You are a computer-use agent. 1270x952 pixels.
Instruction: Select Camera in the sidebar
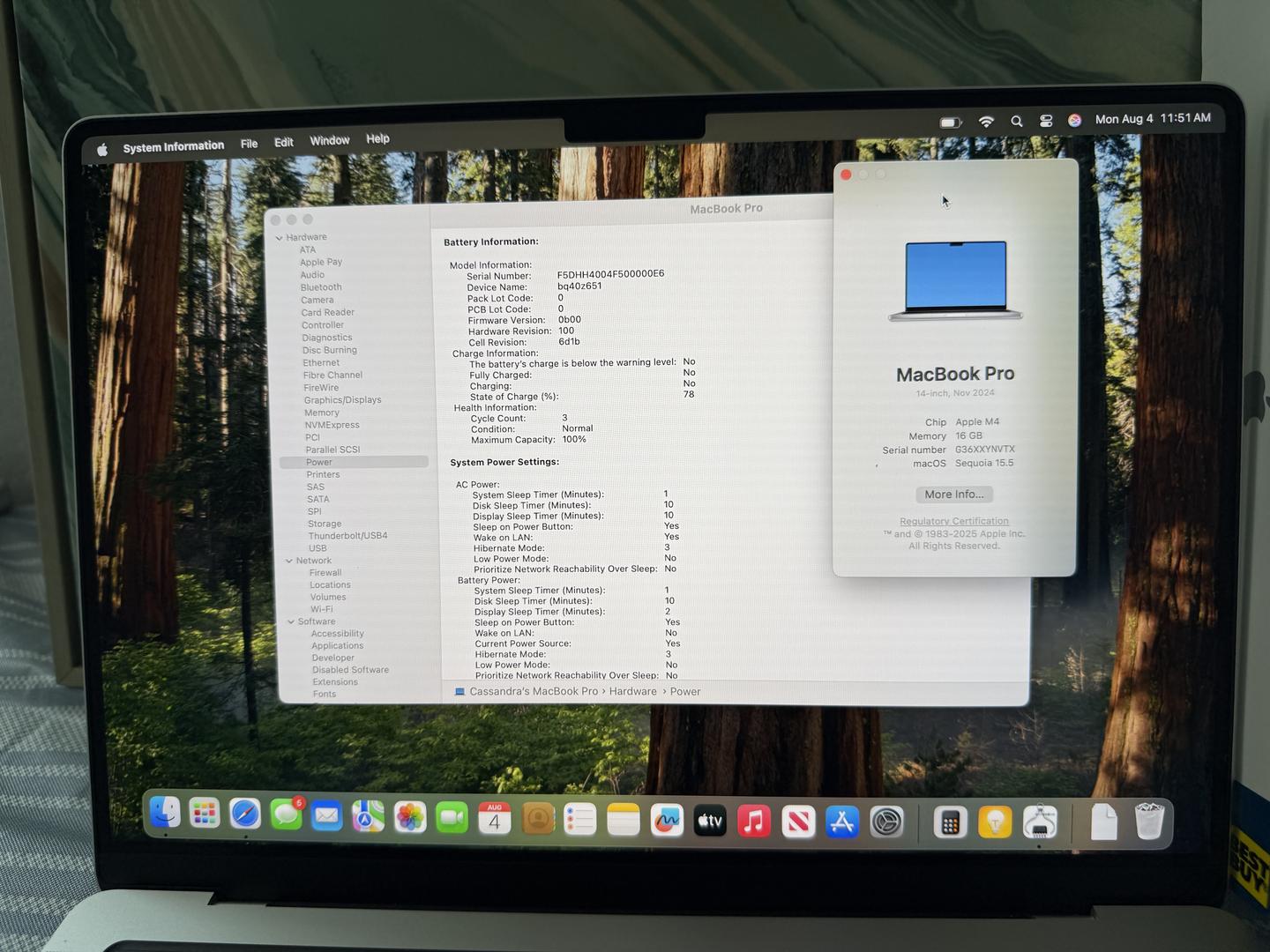[x=317, y=300]
